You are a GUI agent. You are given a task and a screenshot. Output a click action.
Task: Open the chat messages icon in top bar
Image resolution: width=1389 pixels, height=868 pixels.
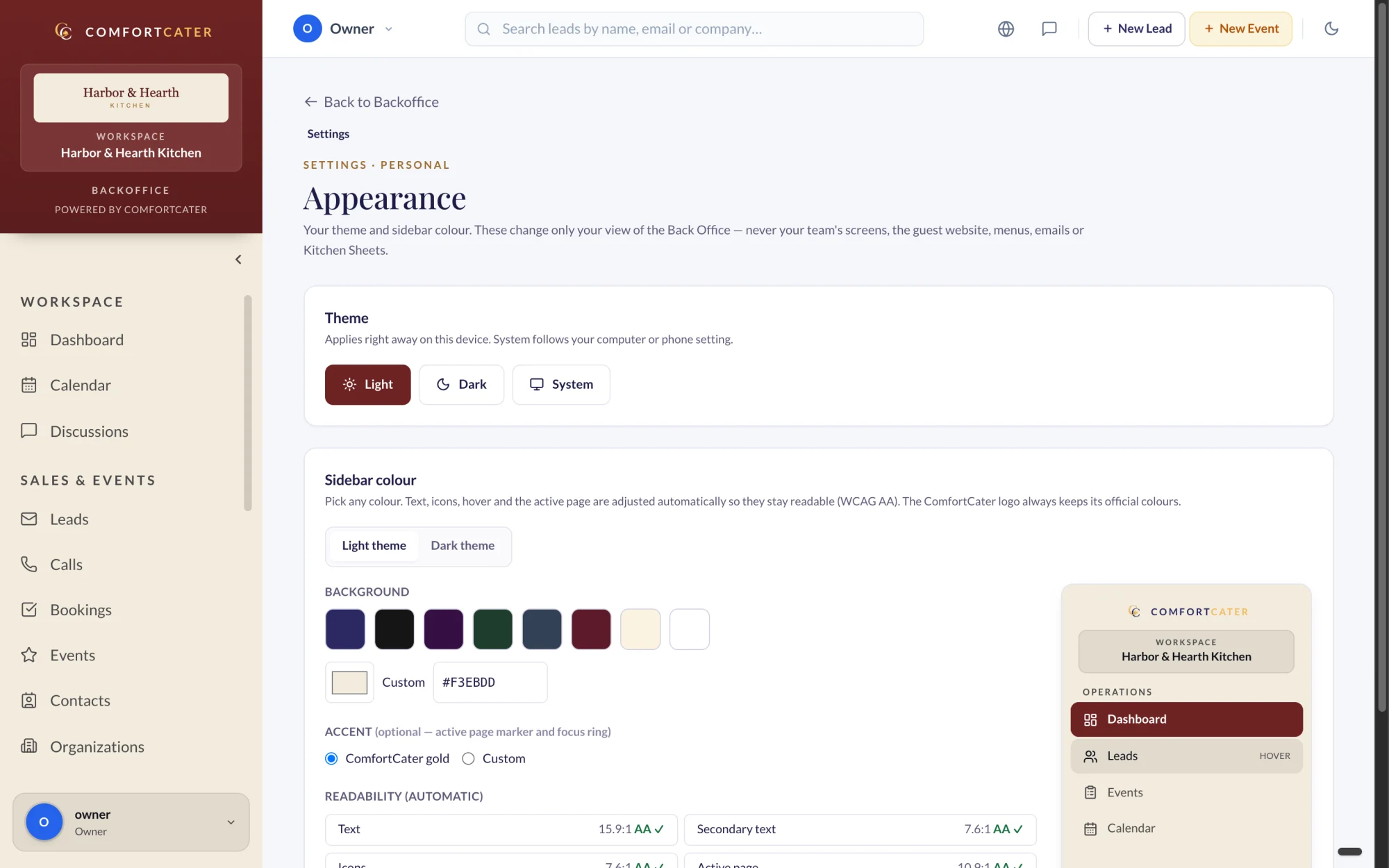click(1049, 28)
